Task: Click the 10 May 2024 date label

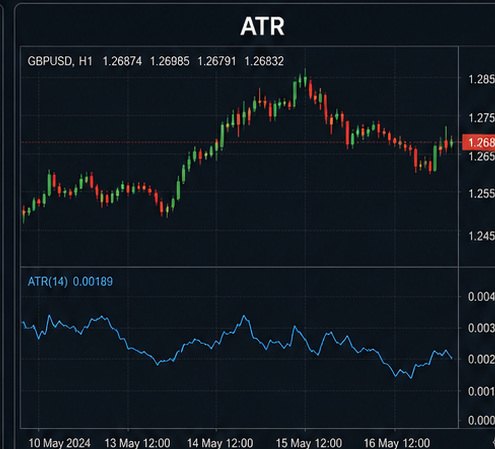Action: pyautogui.click(x=59, y=443)
